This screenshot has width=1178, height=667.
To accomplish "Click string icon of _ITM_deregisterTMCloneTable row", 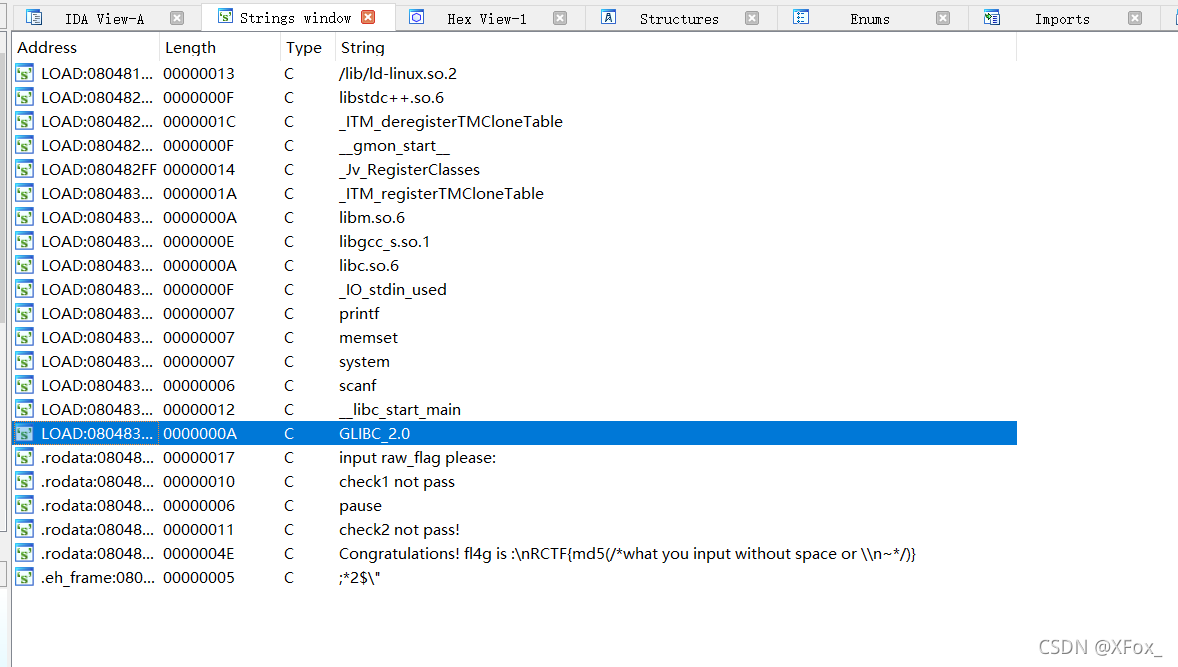I will (x=25, y=122).
